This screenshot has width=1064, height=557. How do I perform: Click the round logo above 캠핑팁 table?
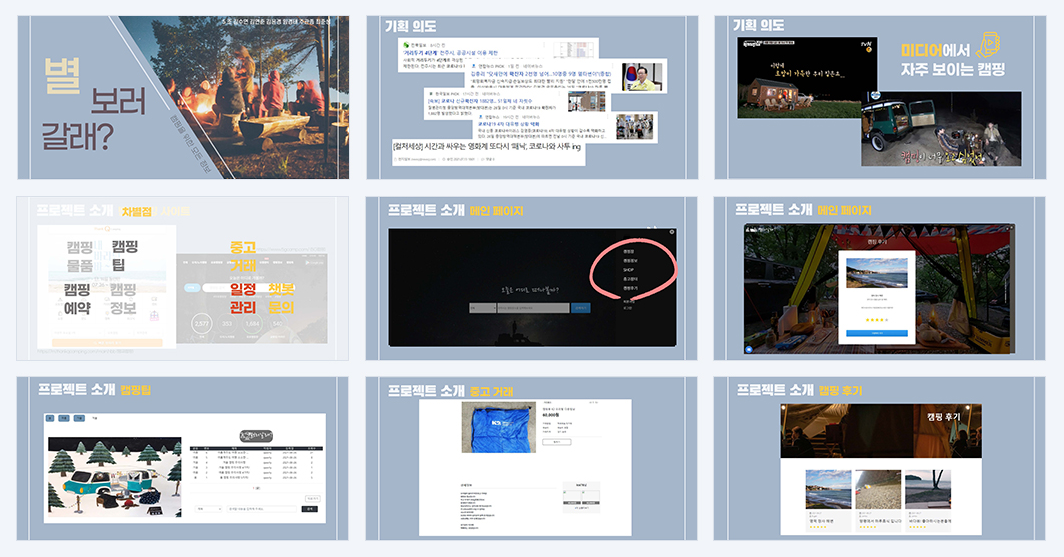pyautogui.click(x=256, y=436)
